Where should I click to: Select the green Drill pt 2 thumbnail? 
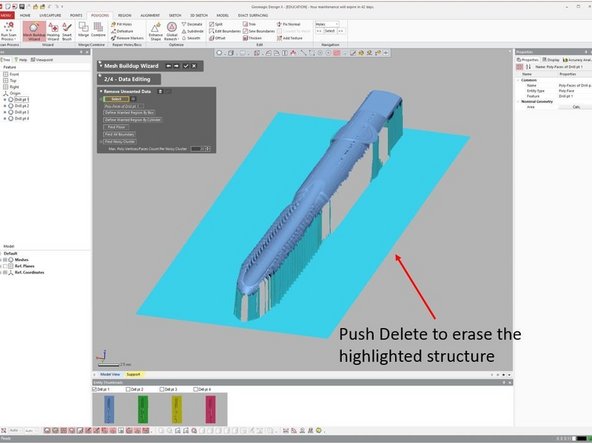tap(143, 409)
